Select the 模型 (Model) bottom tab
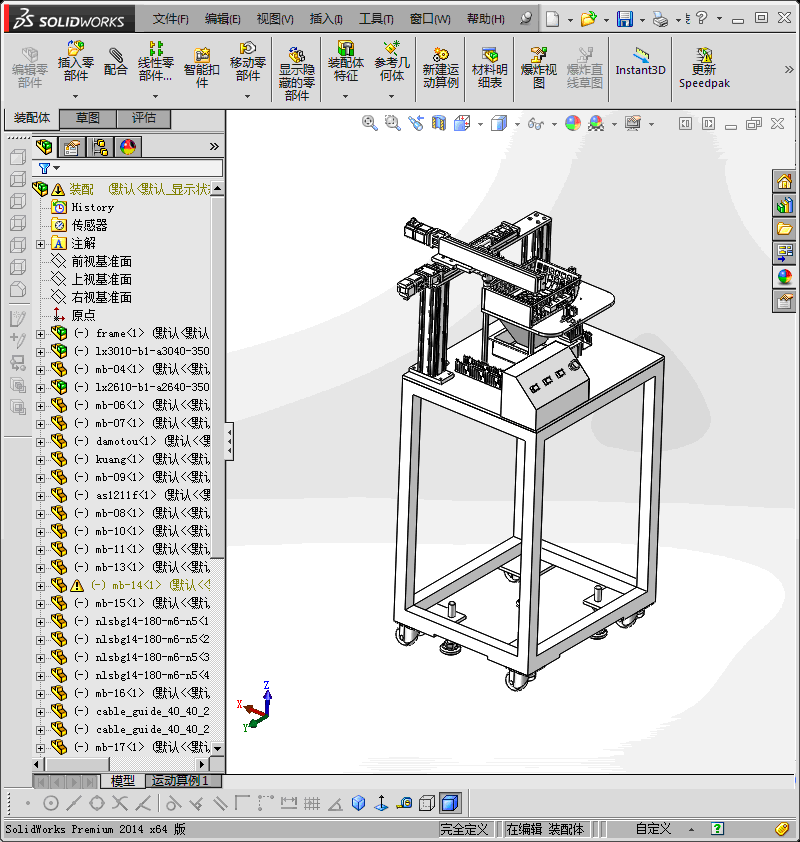 click(122, 781)
